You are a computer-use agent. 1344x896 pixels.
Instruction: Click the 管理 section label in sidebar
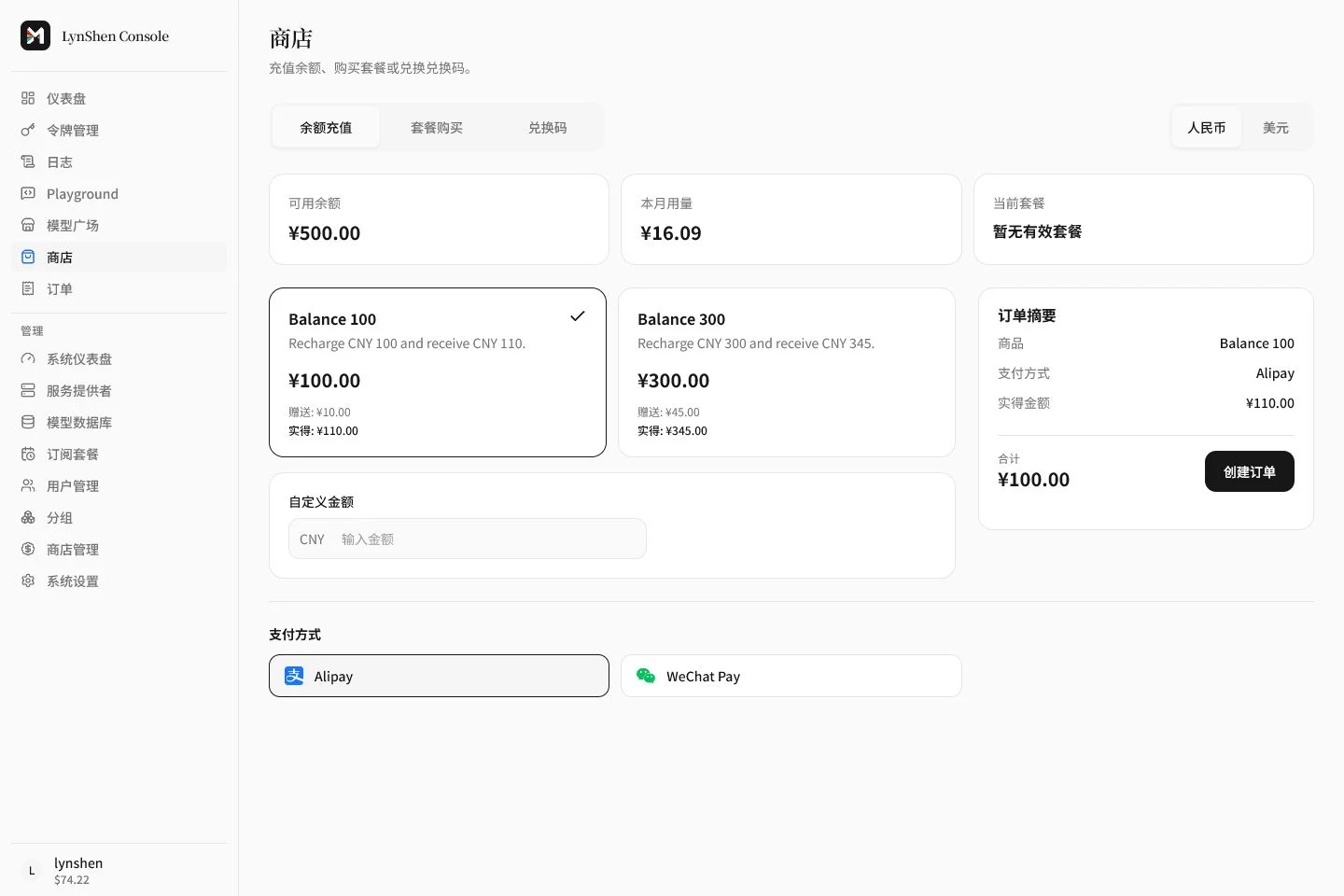click(32, 330)
